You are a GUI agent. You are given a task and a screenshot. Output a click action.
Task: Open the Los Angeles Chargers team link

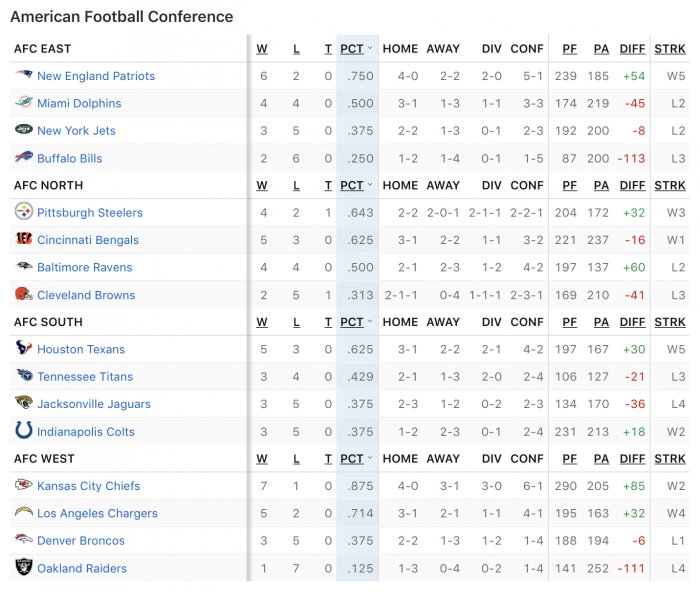(x=97, y=513)
